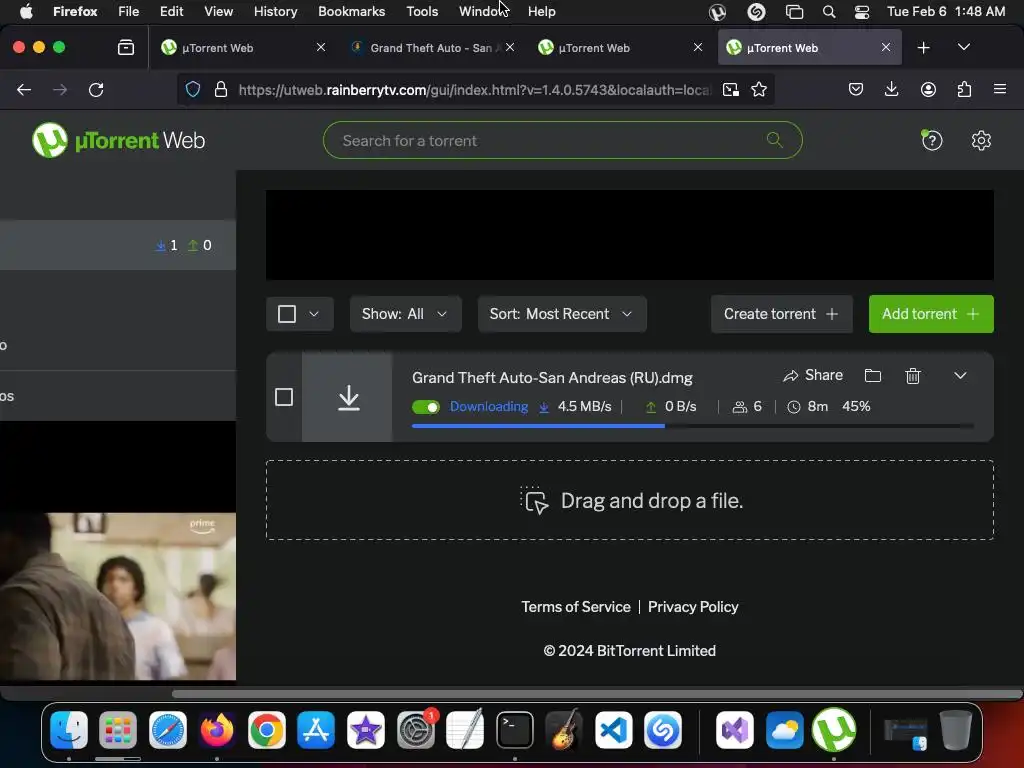Click the site lock padlock icon
1024x768 pixels.
coord(221,89)
